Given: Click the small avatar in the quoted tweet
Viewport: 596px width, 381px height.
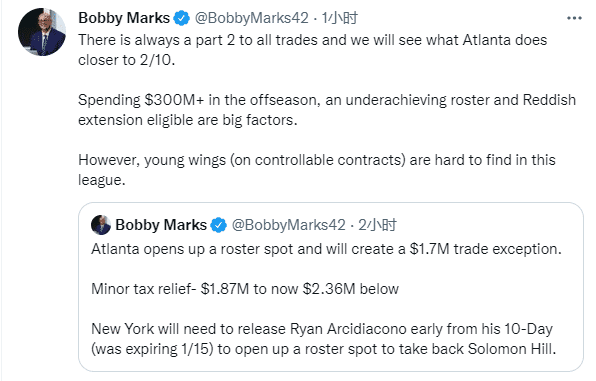Looking at the screenshot, I should [101, 225].
